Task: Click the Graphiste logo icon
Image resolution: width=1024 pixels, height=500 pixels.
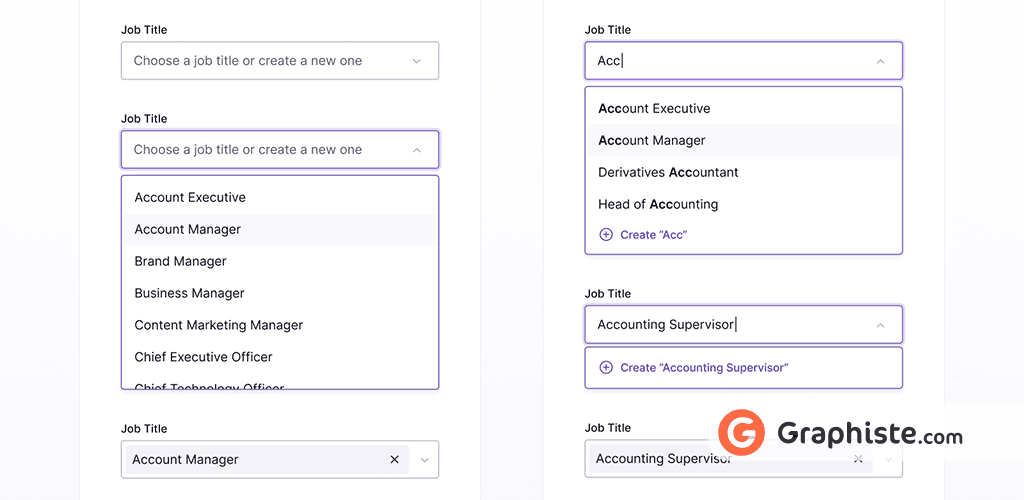Action: (x=741, y=434)
